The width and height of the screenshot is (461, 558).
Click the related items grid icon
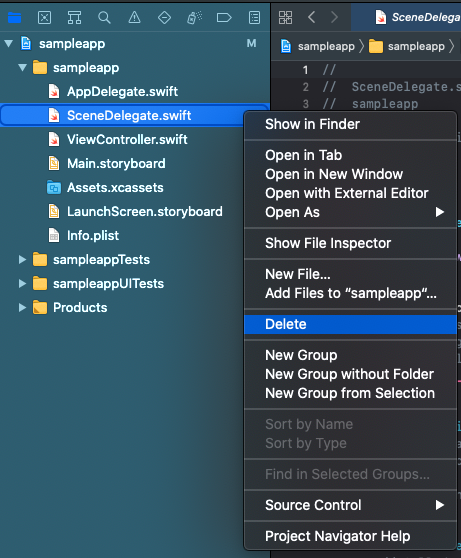click(285, 17)
